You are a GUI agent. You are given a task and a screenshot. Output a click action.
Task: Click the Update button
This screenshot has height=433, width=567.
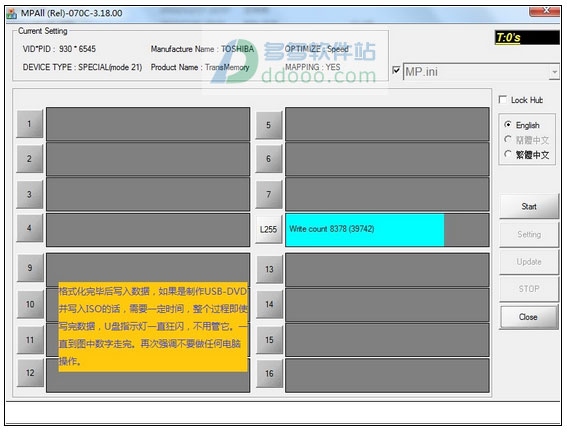(x=529, y=262)
